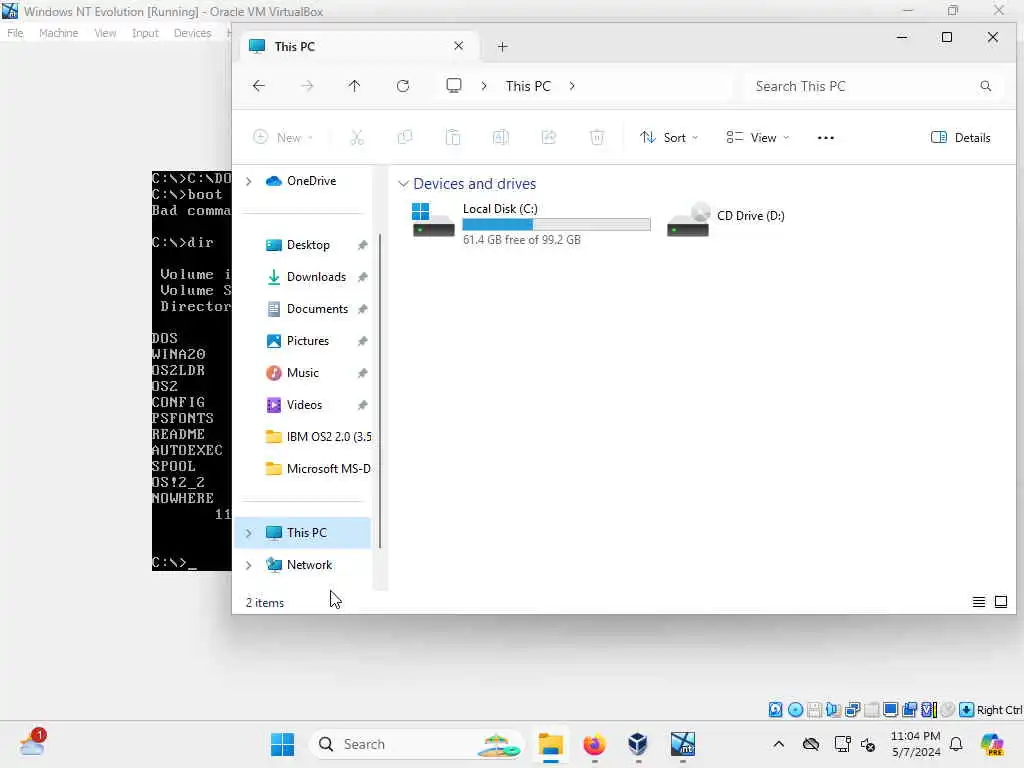
Task: Expand the This PC tree node
Action: pyautogui.click(x=248, y=533)
